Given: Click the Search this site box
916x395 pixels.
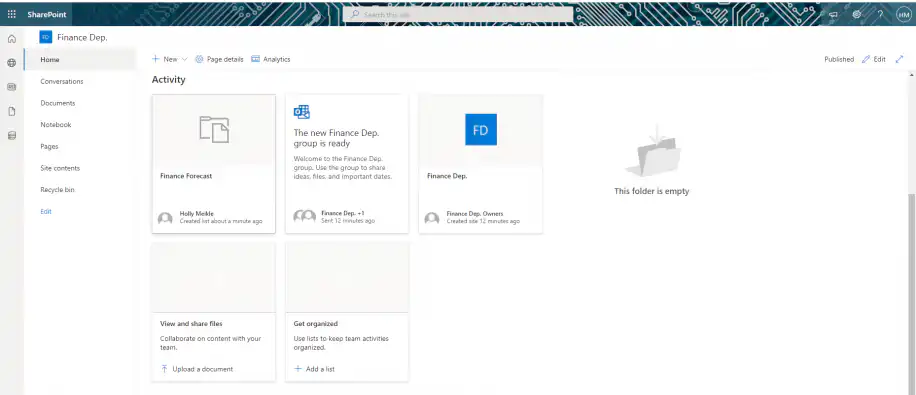Looking at the screenshot, I should [x=457, y=15].
